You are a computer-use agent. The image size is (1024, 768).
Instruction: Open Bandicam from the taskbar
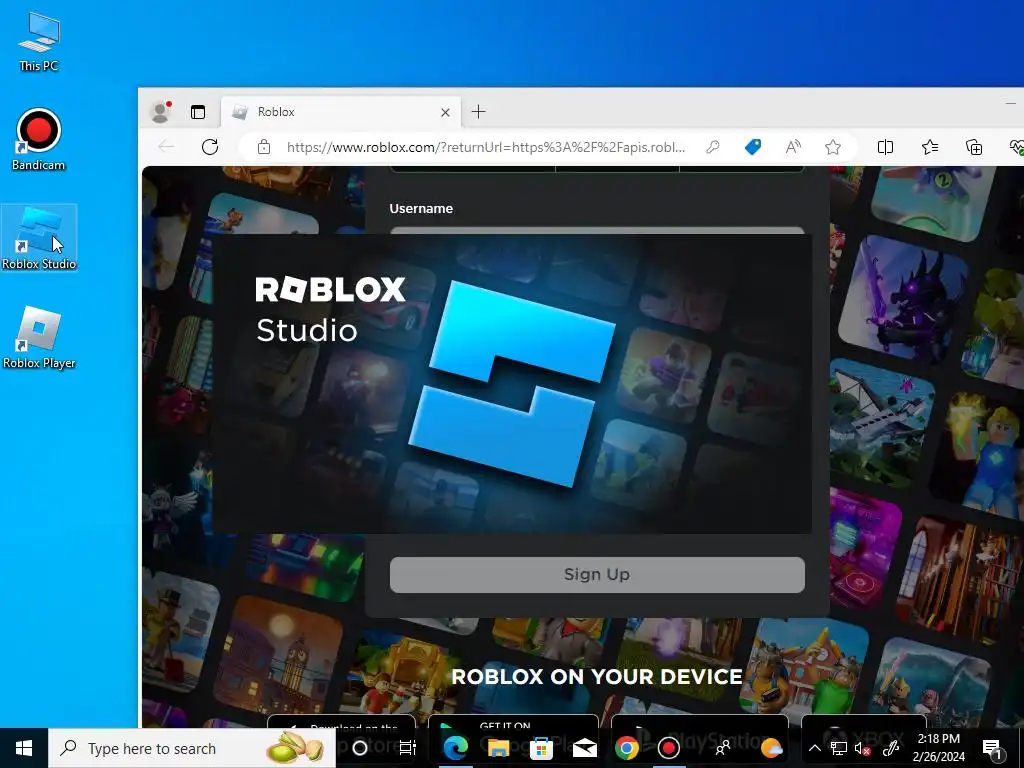669,748
